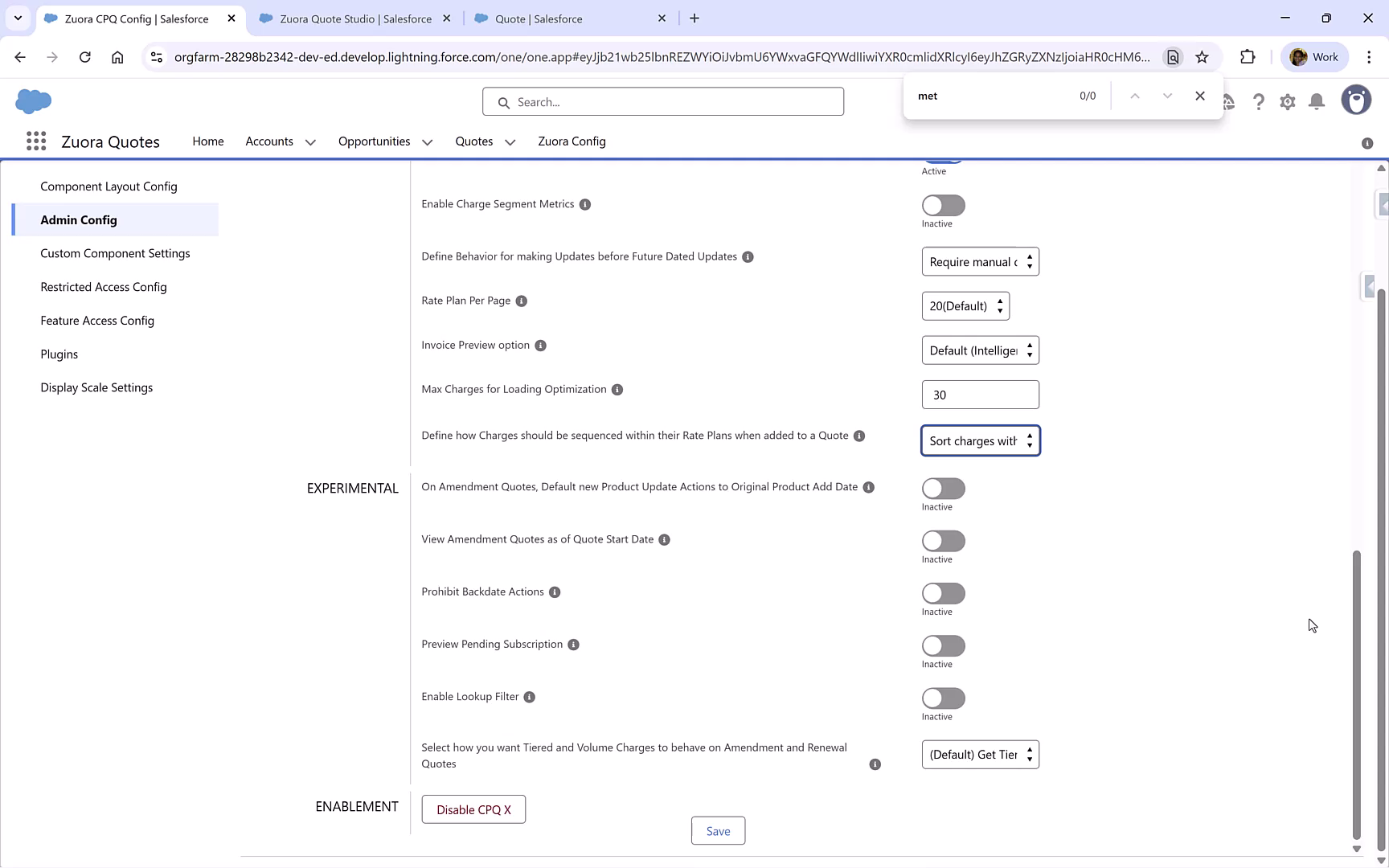
Task: Open Salesforce Help via question mark icon
Action: pyautogui.click(x=1259, y=101)
